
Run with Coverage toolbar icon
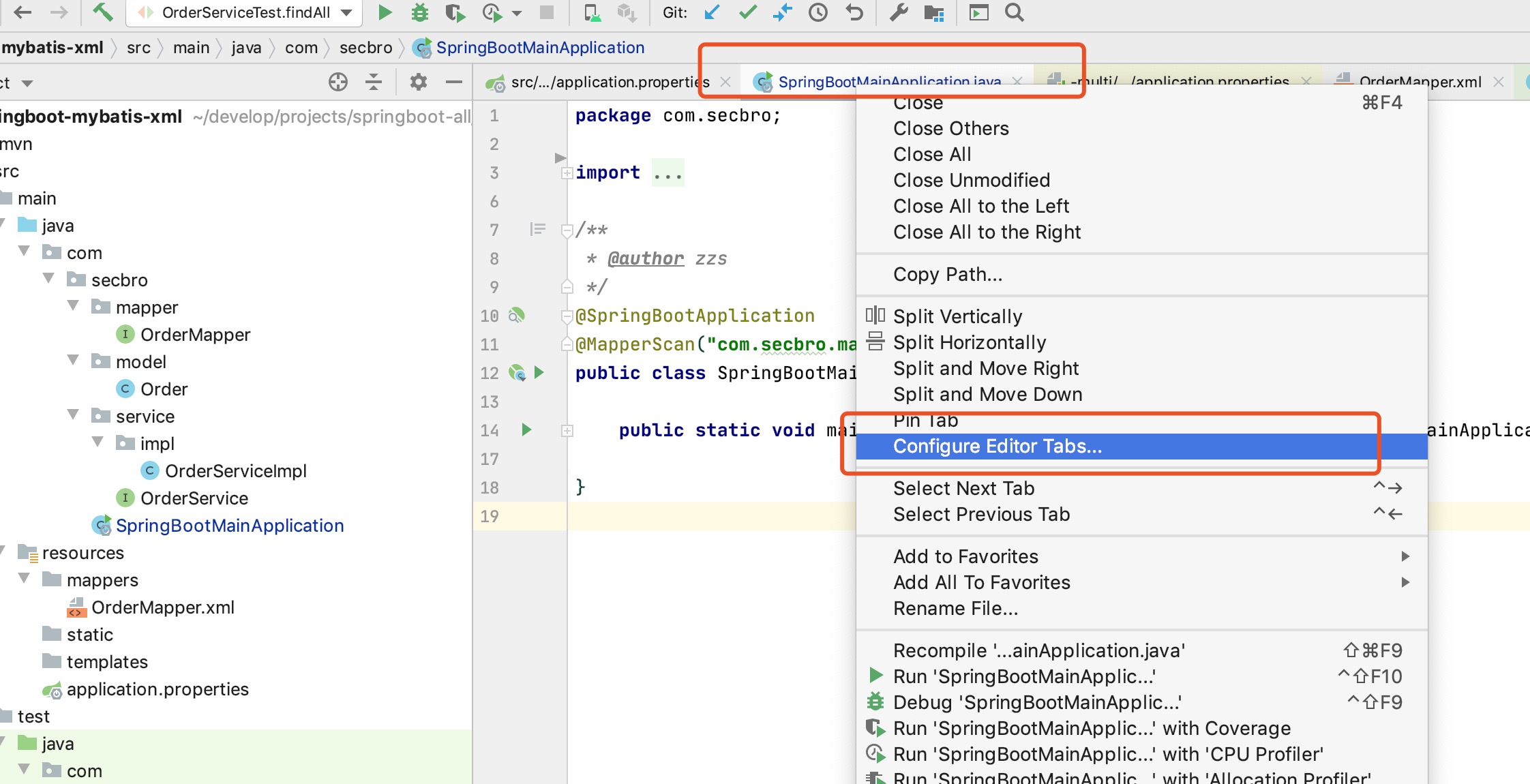coord(455,12)
